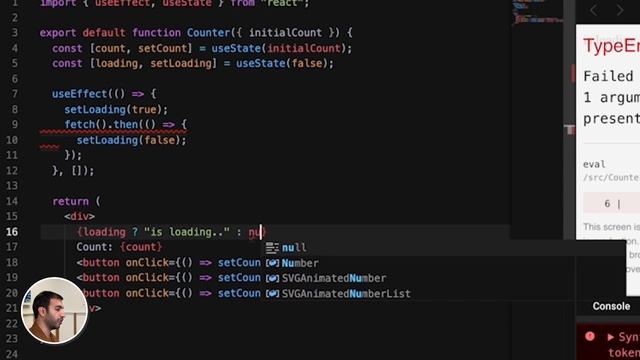Viewport: 640px width, 360px height.
Task: Click the '"is loading.."' string on line 16
Action: pos(187,232)
